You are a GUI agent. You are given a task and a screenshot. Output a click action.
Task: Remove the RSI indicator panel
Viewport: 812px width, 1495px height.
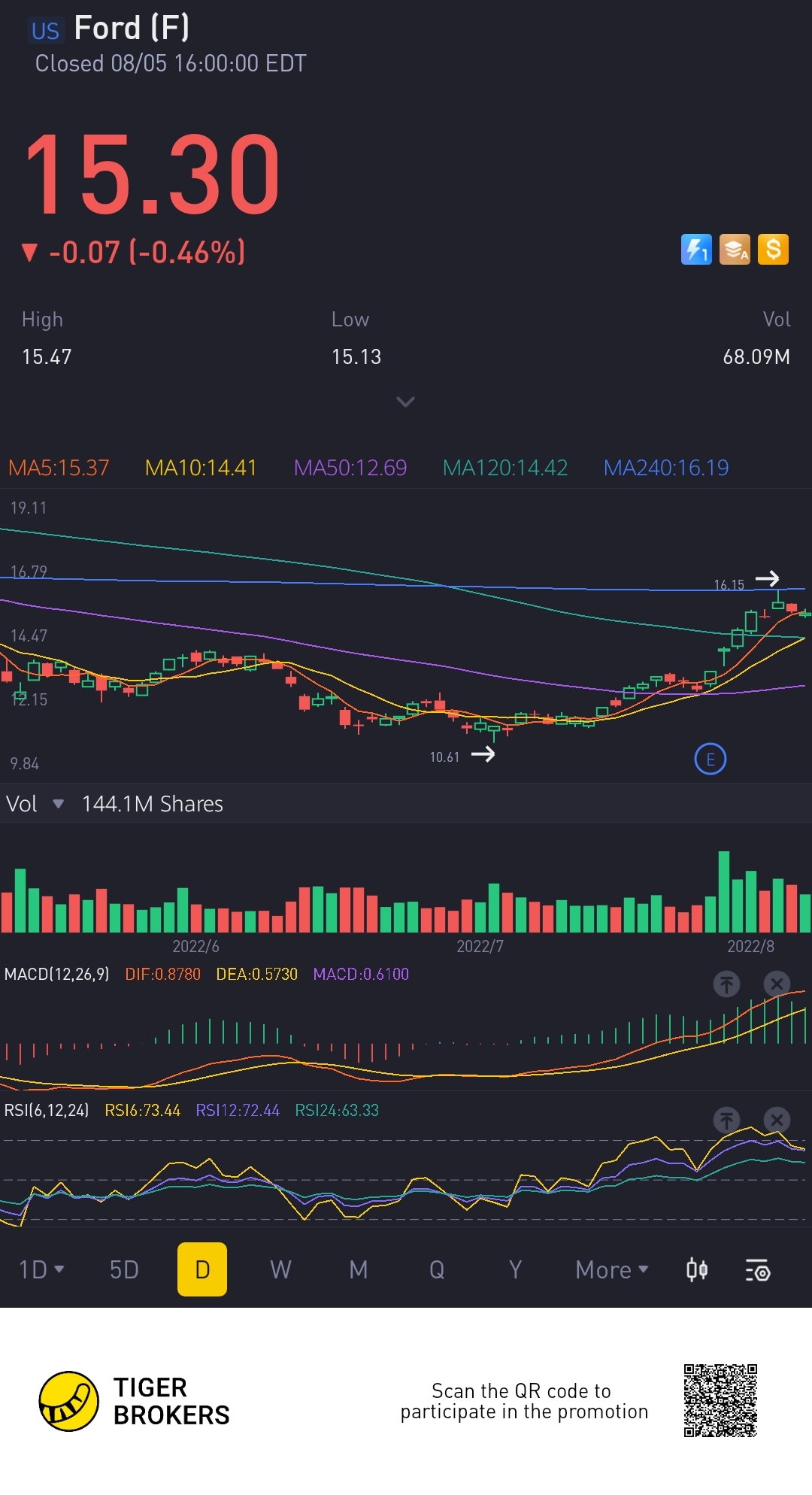click(x=777, y=1120)
